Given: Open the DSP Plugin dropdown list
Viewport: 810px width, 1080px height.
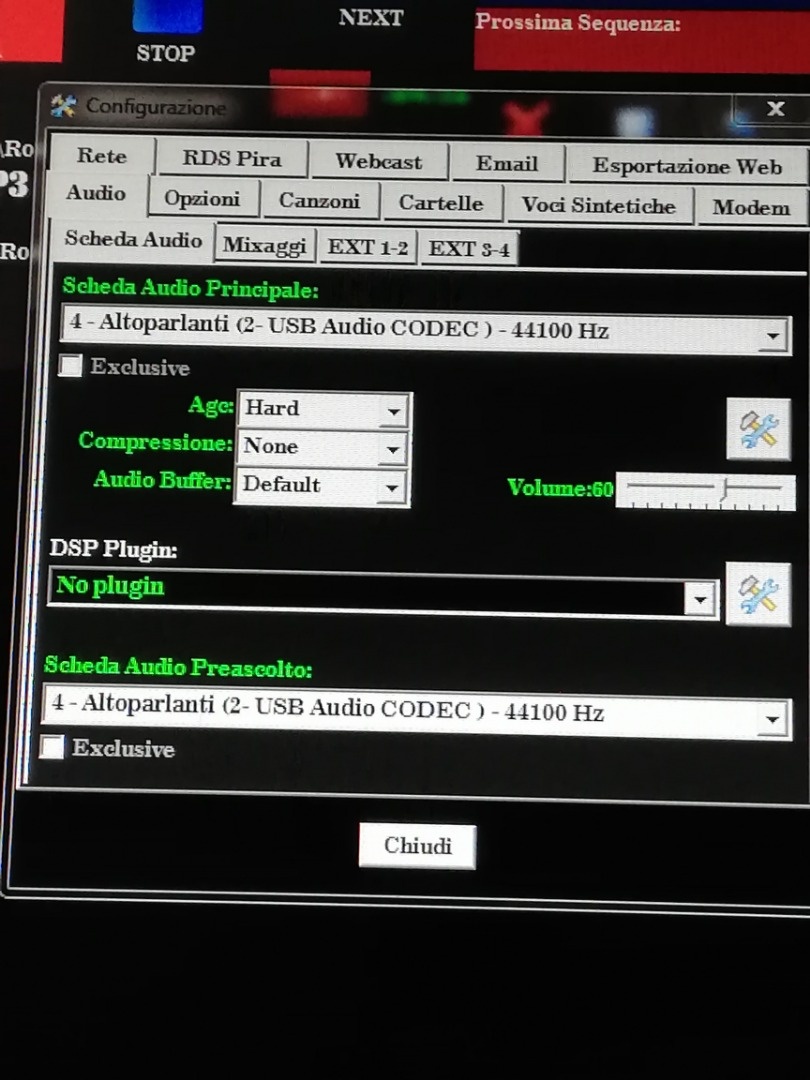Looking at the screenshot, I should tap(700, 599).
